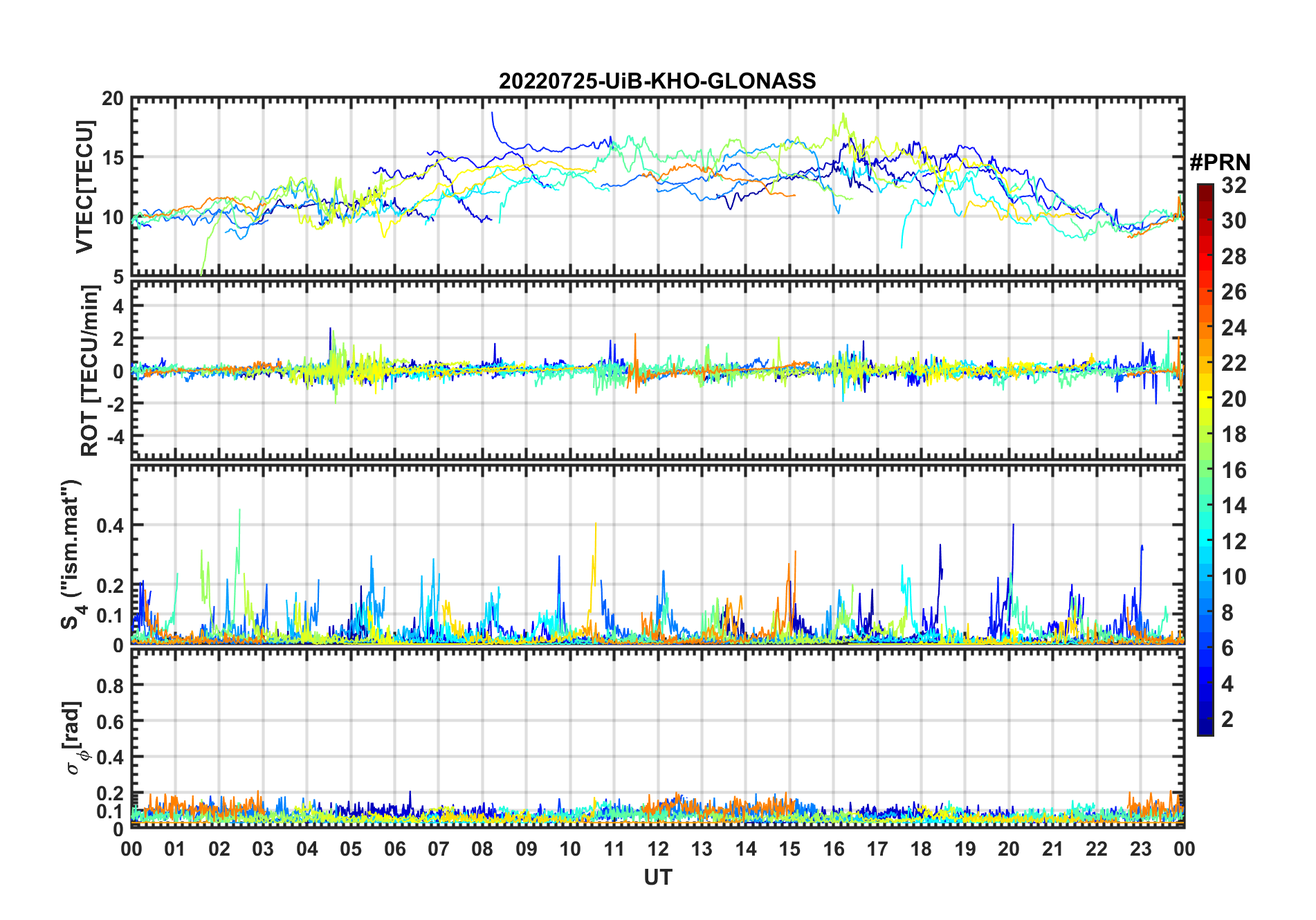Select colorbar tick label 24
This screenshot has height=920, width=1316.
coord(1234,328)
